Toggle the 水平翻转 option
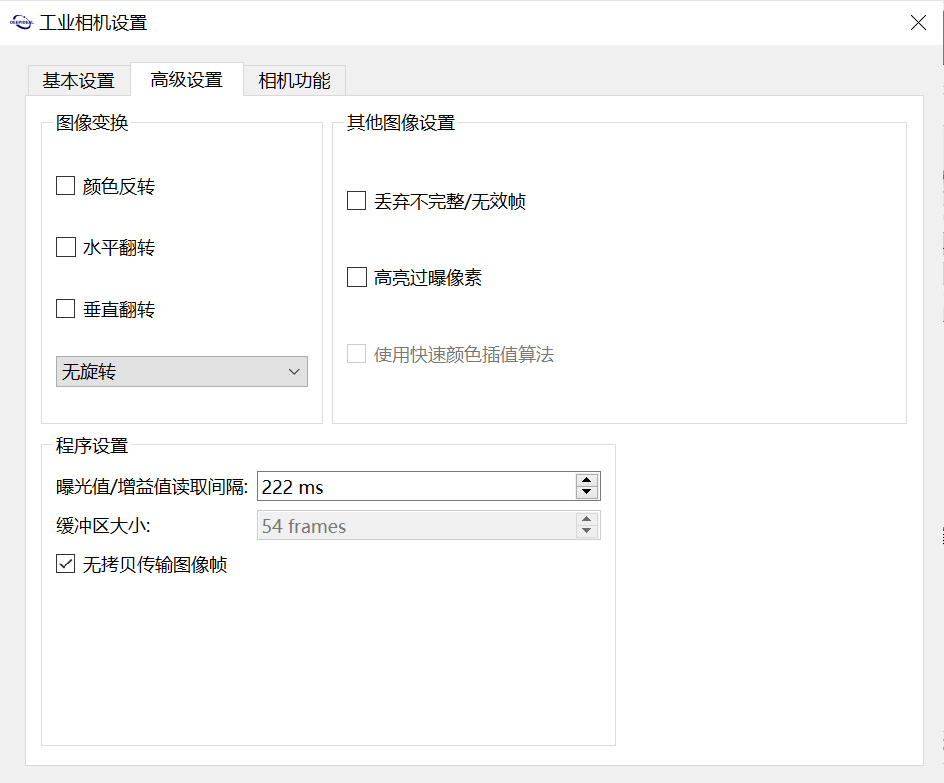944x783 pixels. pos(66,248)
